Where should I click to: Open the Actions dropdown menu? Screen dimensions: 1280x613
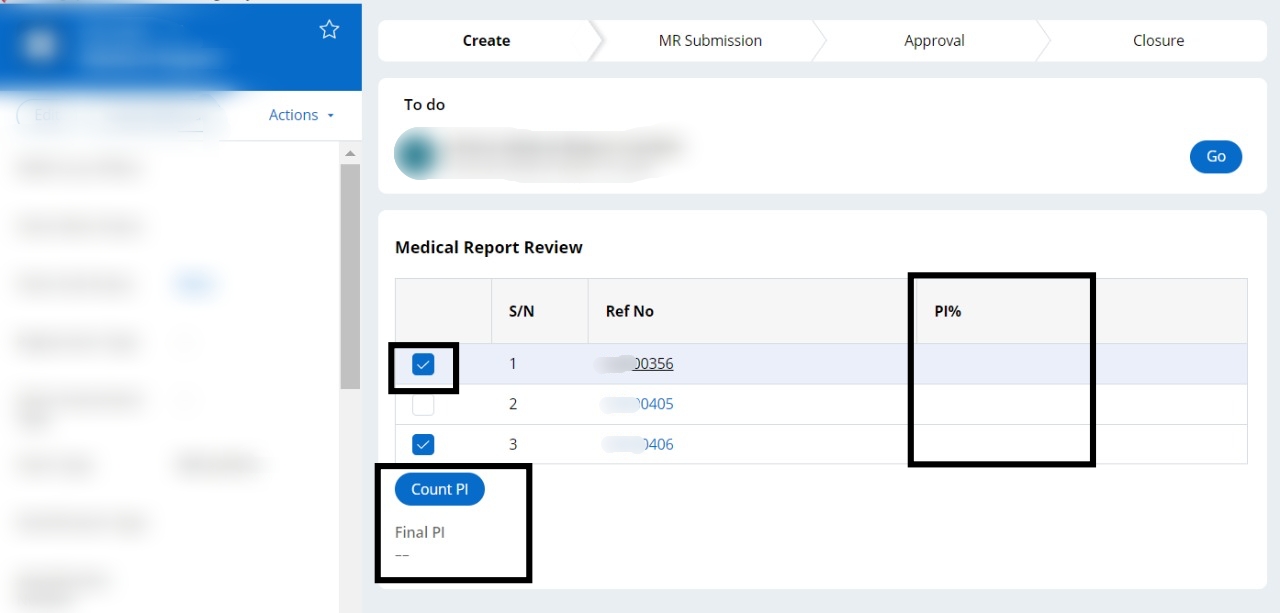pos(293,114)
